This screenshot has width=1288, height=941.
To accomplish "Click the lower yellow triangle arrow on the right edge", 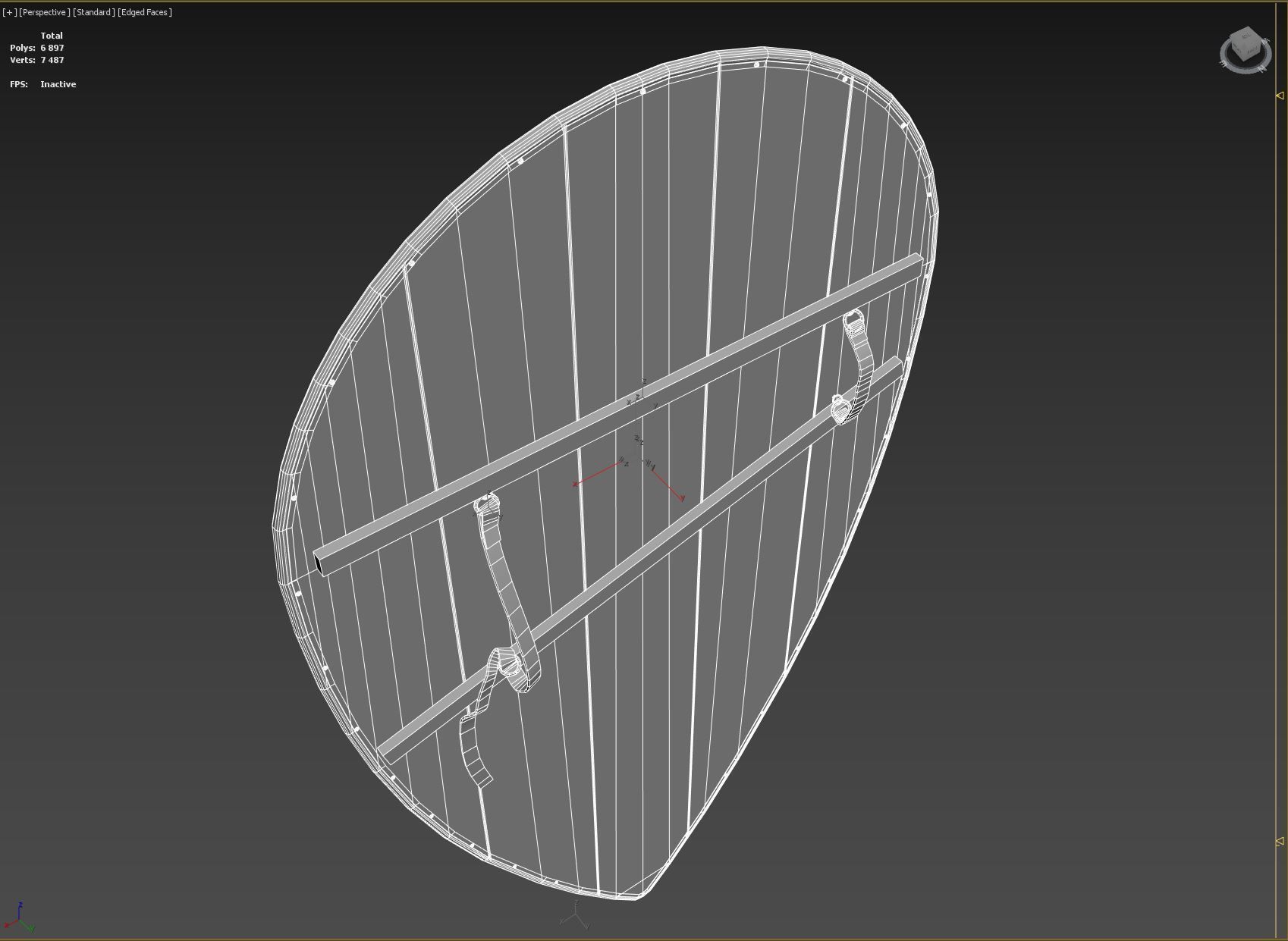I will (x=1280, y=842).
